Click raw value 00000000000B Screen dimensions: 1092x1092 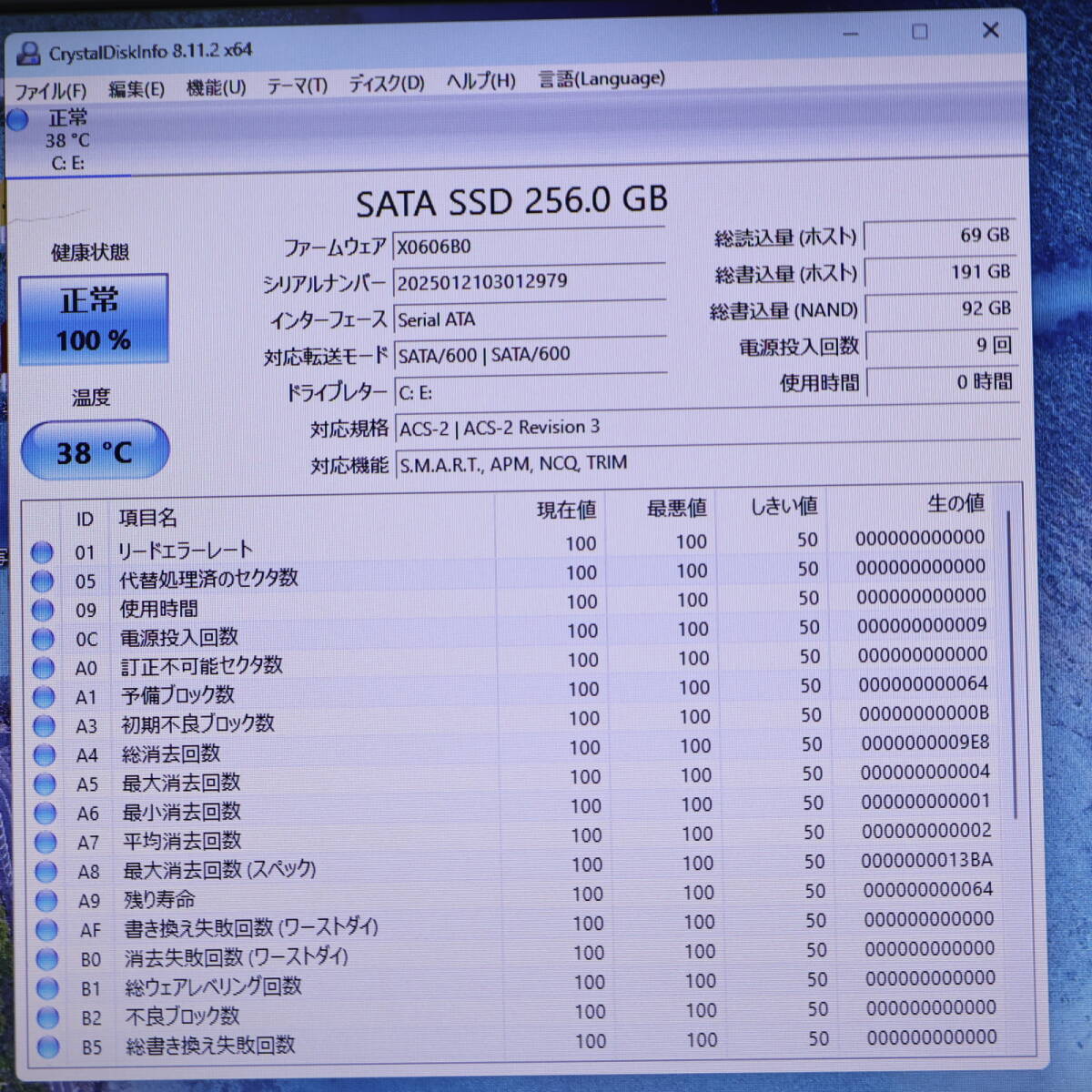click(924, 713)
